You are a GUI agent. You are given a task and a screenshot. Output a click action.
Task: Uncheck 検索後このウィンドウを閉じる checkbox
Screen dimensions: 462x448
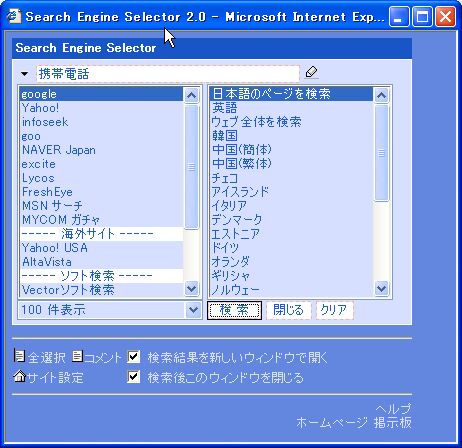coord(134,377)
